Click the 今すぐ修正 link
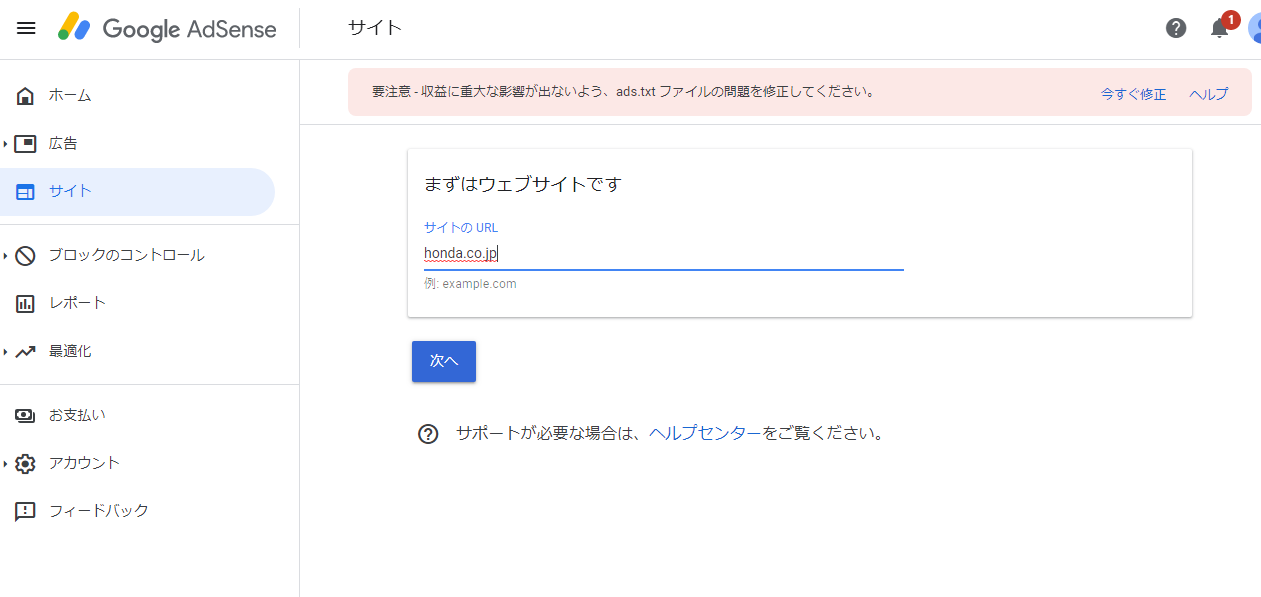 click(x=1133, y=94)
